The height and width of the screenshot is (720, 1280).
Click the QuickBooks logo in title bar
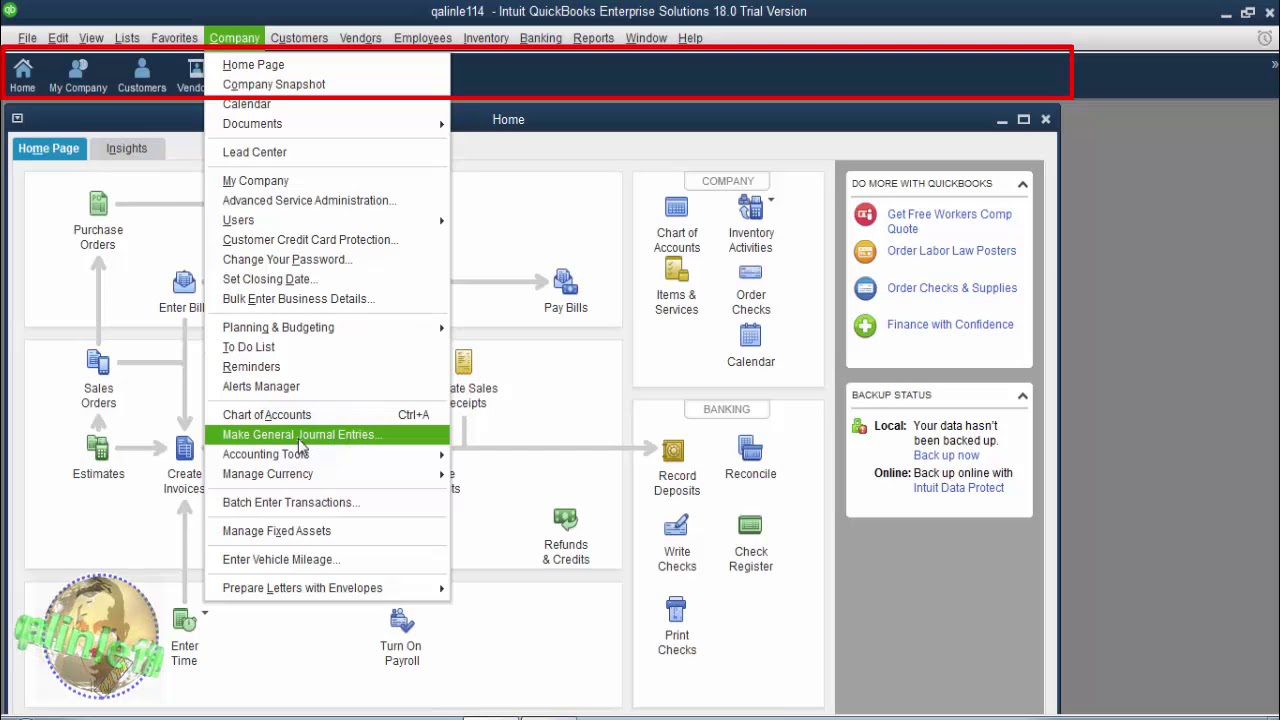(x=11, y=11)
